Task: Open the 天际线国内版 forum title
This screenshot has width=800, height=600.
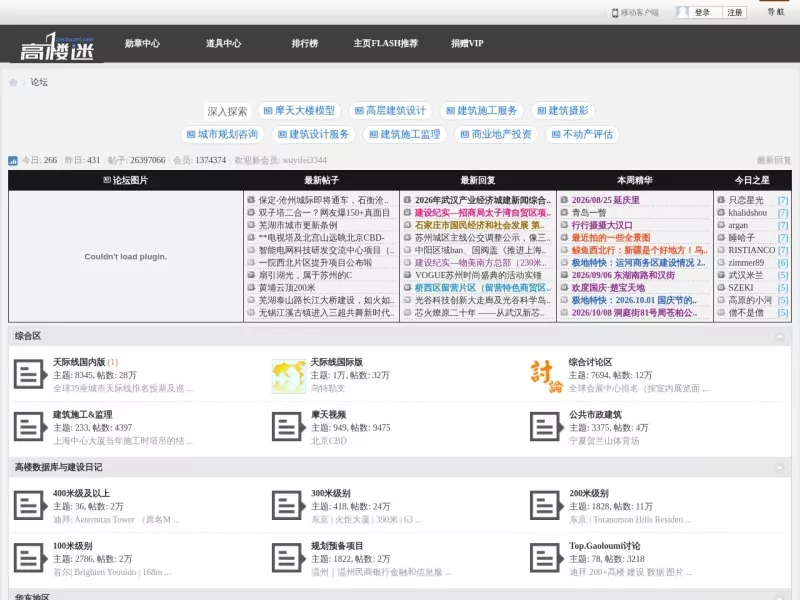Action: pos(79,362)
